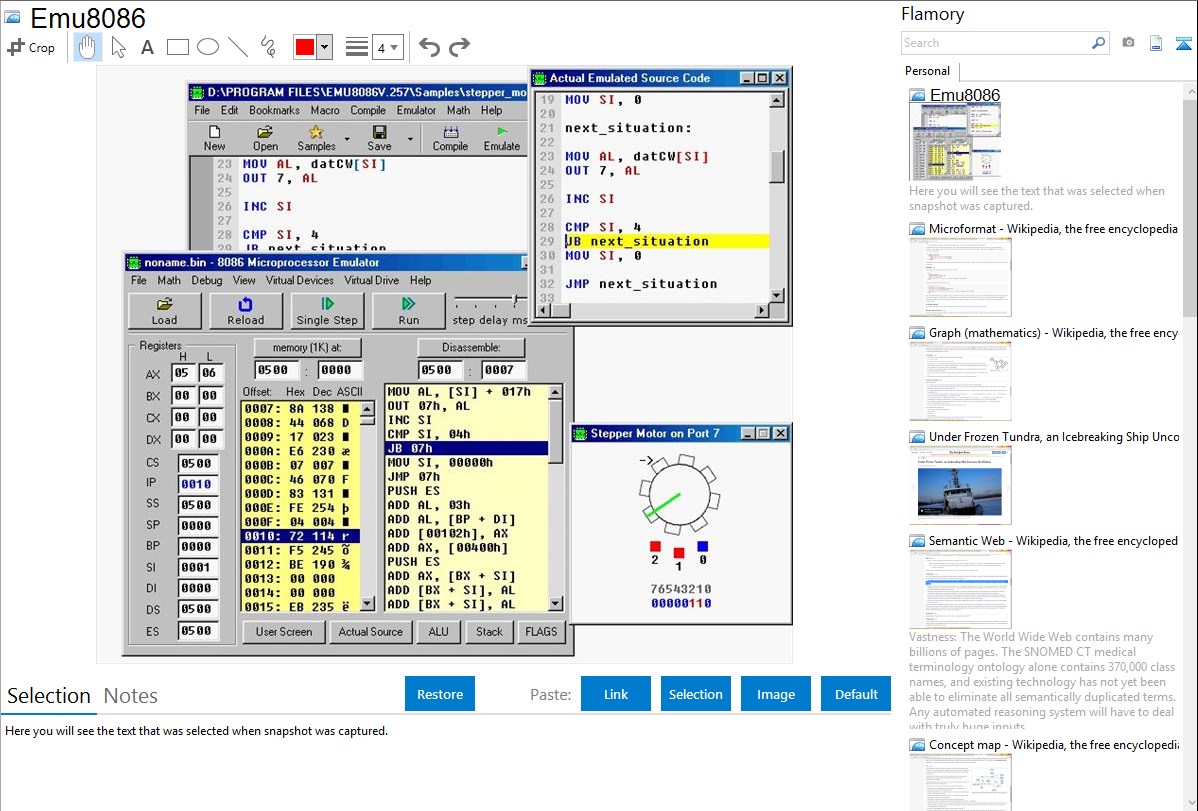Switch to the Selection tab

(x=49, y=696)
